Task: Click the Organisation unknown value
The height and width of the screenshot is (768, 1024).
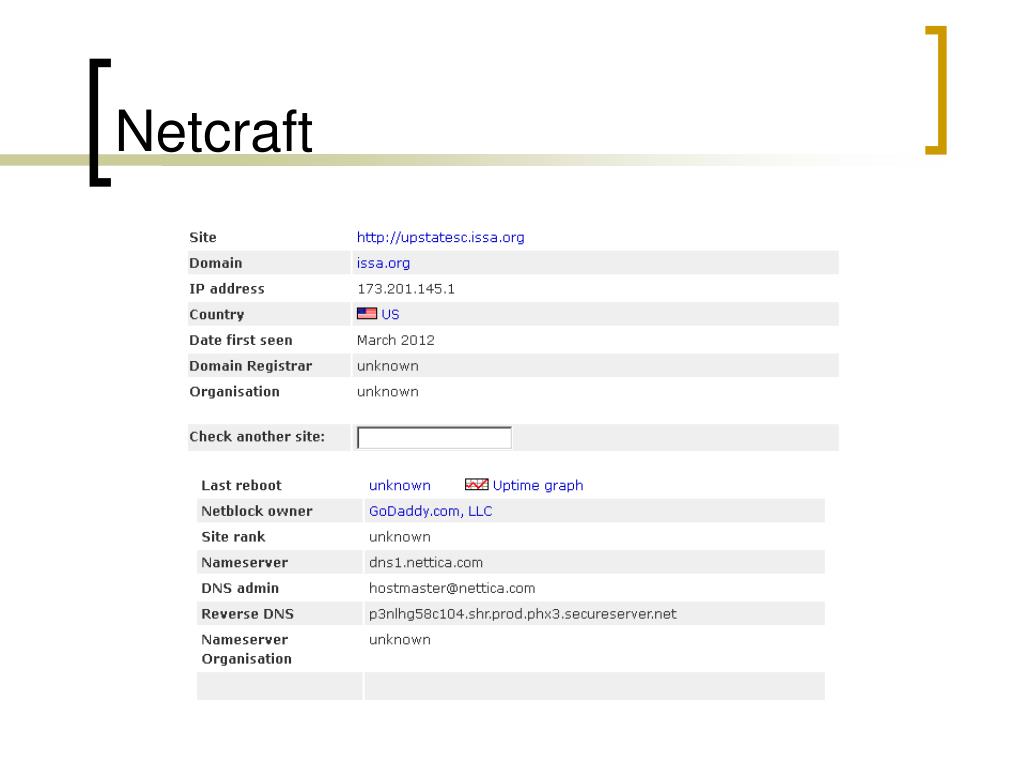Action: coord(387,392)
